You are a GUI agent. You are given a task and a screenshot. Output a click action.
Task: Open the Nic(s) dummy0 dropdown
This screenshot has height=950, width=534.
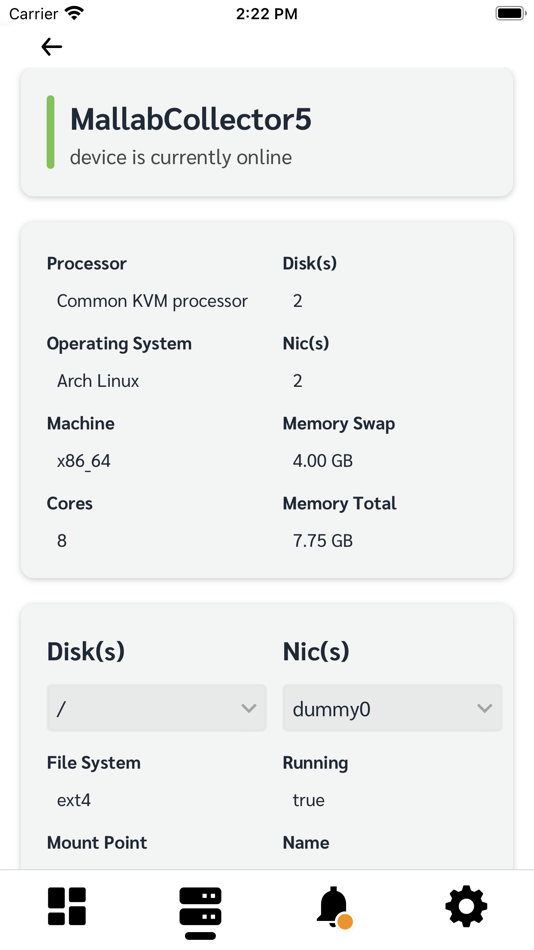pos(392,708)
